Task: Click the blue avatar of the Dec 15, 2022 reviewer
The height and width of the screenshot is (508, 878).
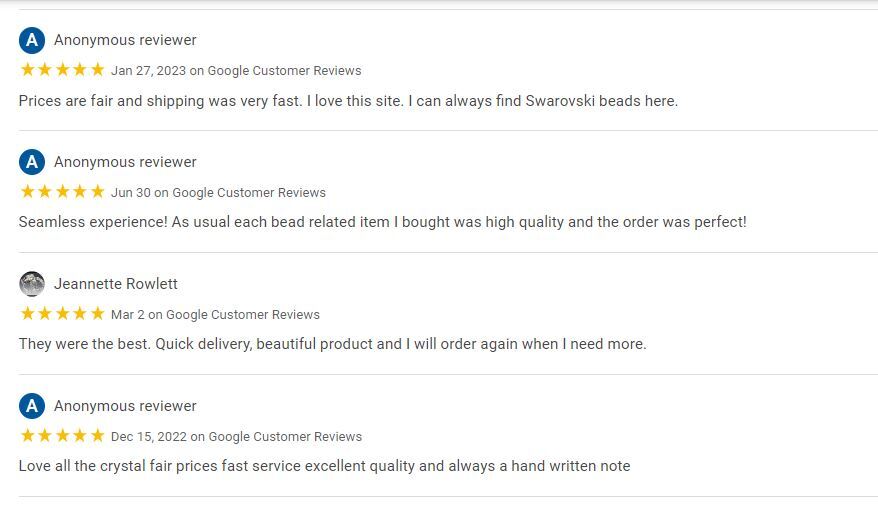Action: tap(32, 406)
